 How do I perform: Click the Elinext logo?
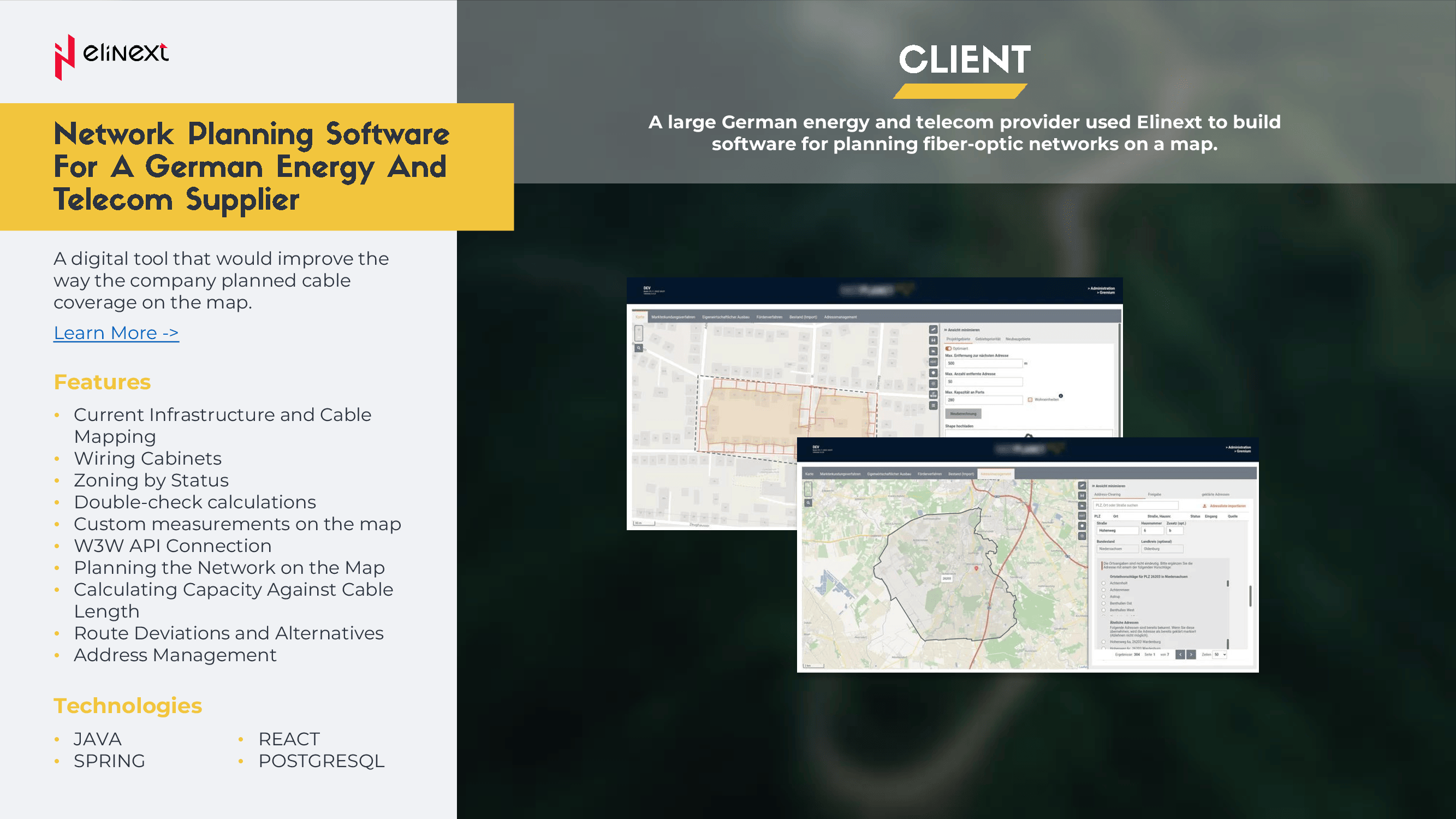pyautogui.click(x=111, y=56)
